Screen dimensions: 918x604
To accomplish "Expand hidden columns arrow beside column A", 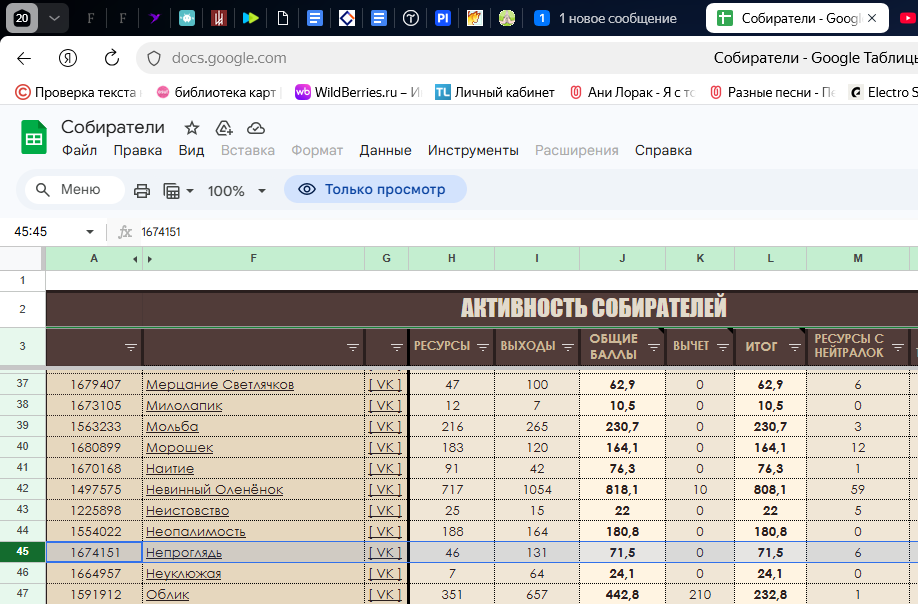I will point(135,259).
